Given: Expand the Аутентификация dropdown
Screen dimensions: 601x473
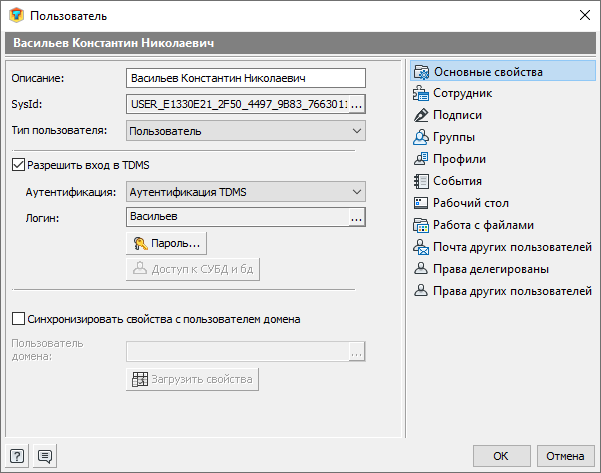Looking at the screenshot, I should [x=246, y=192].
